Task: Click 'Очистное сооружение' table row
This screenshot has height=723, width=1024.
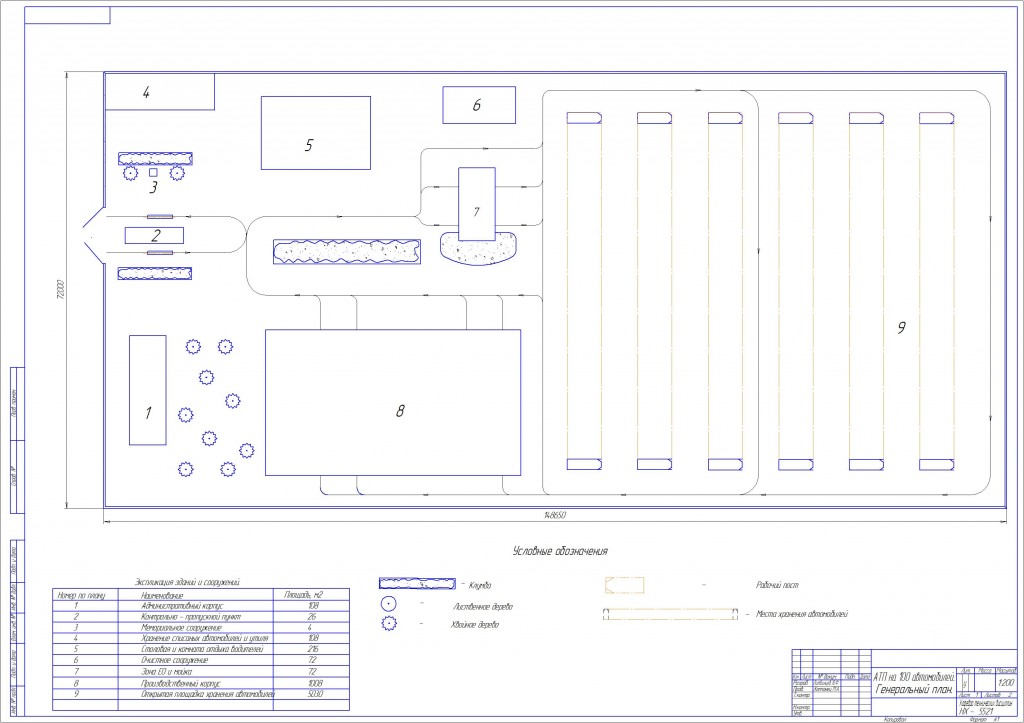Action: click(201, 660)
